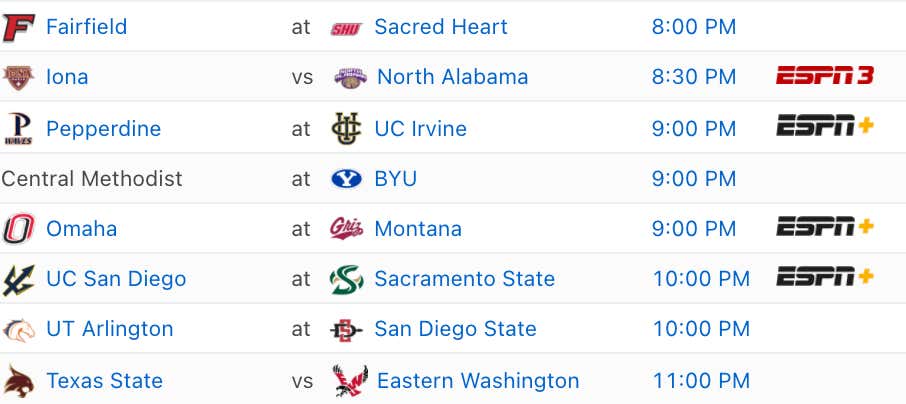Click the Sacred Heart SHU logo
The width and height of the screenshot is (906, 404).
click(347, 28)
